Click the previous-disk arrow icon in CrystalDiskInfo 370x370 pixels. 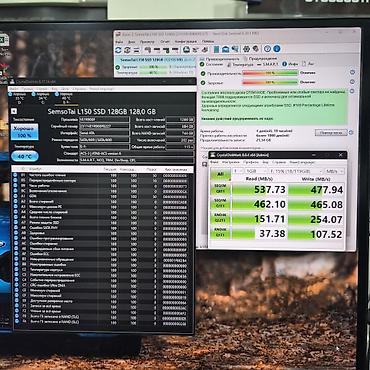coord(14,111)
